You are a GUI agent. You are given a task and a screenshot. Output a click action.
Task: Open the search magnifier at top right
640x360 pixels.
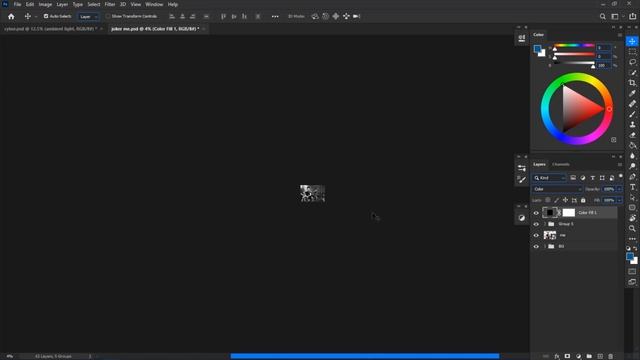[x=602, y=16]
